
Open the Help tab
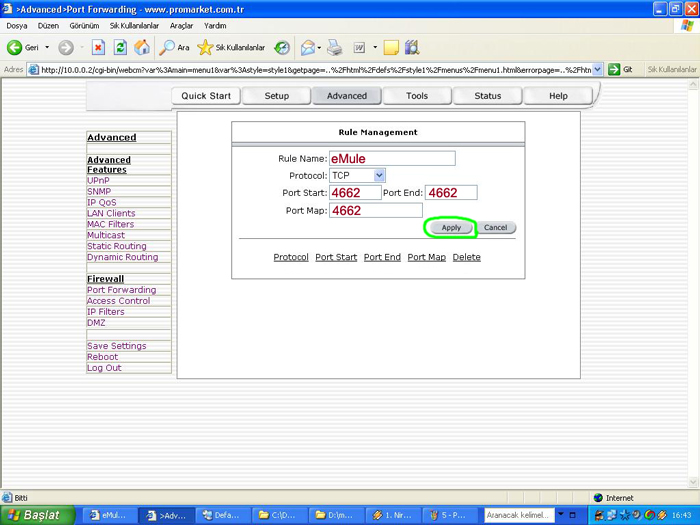coord(558,96)
